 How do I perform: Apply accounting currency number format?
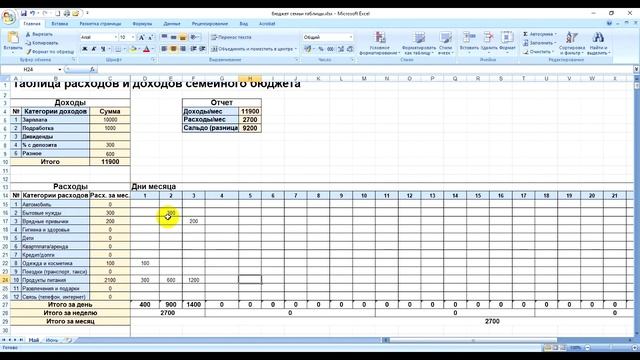coord(308,49)
